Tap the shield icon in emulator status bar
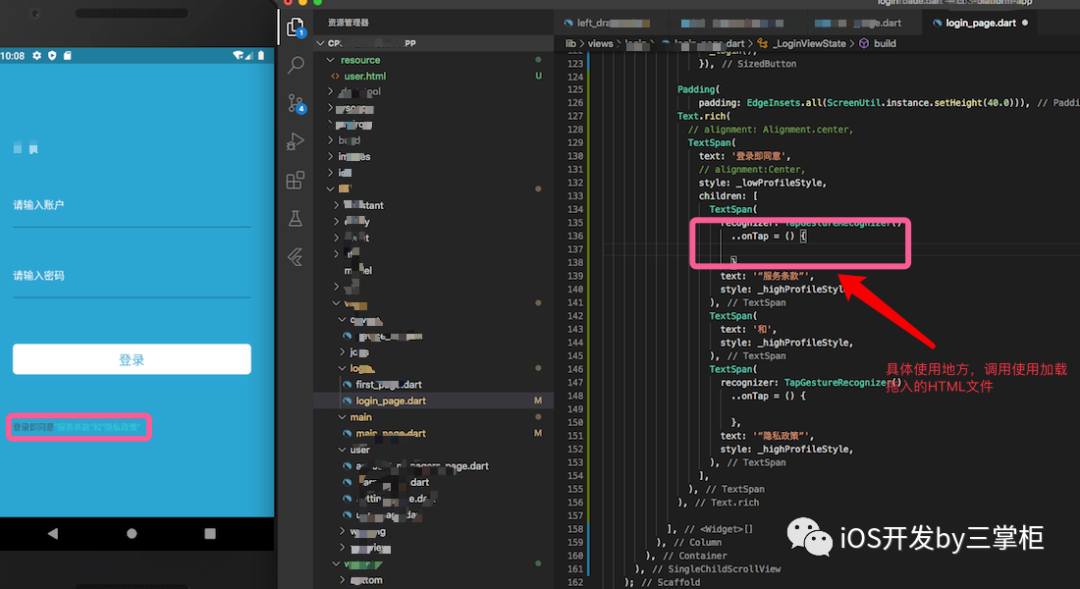1080x589 pixels. [52, 56]
